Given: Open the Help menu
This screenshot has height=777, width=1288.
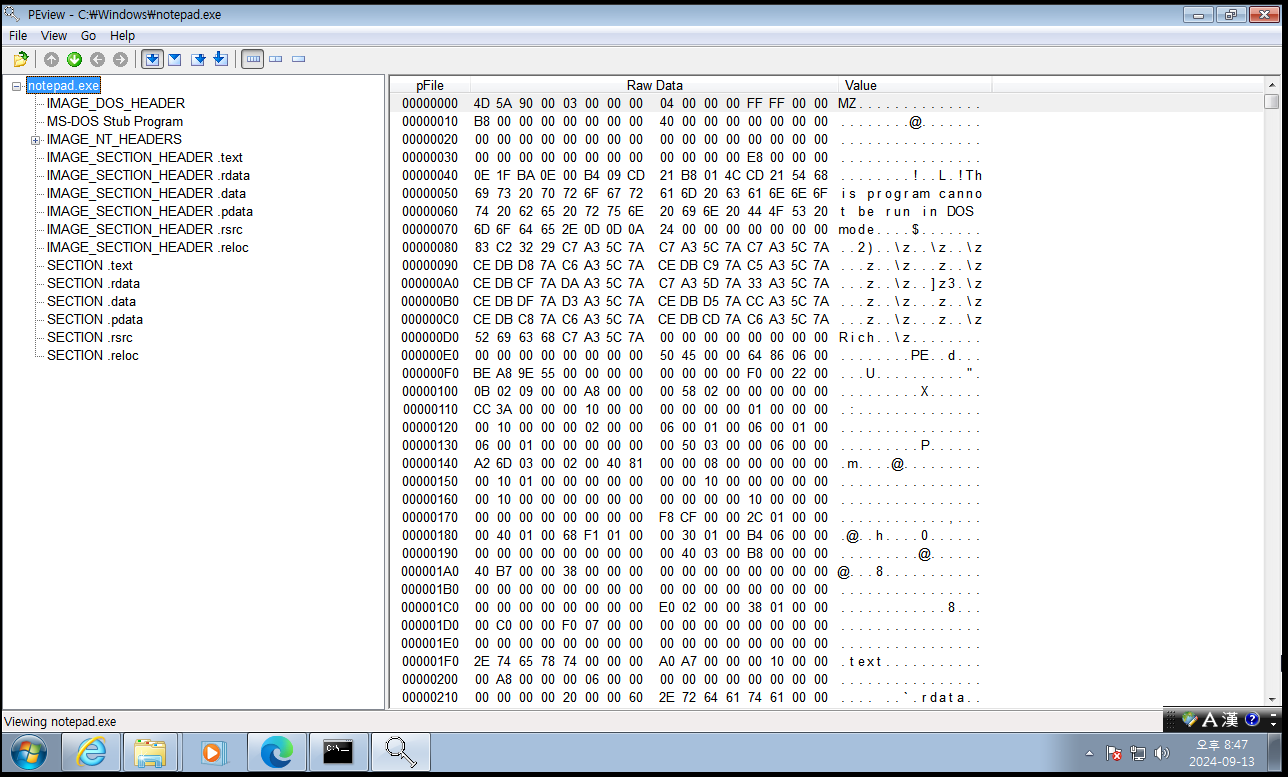Looking at the screenshot, I should (x=122, y=35).
